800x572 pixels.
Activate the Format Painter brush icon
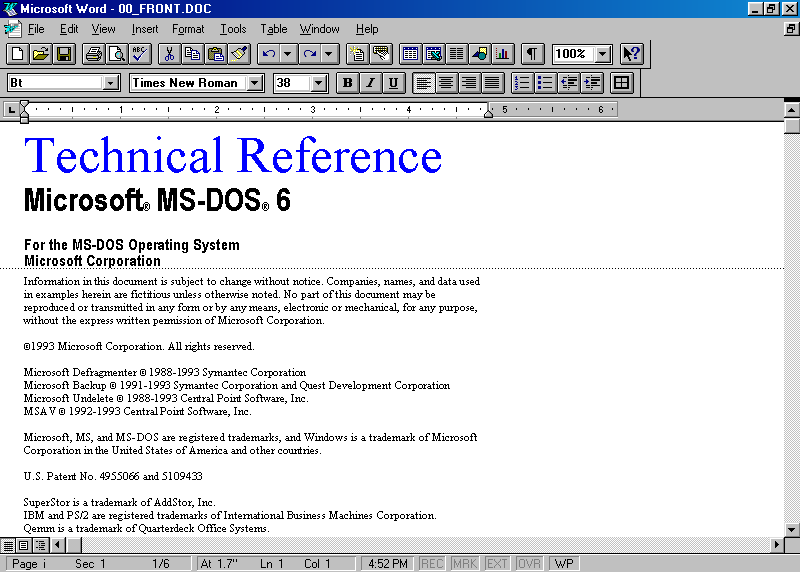click(239, 54)
